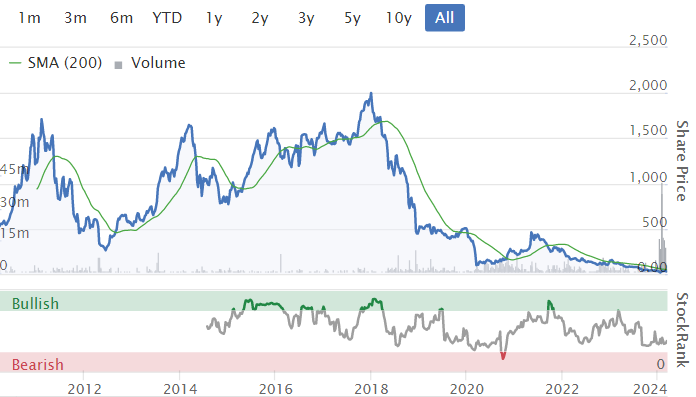Select the 1y time range

[214, 18]
